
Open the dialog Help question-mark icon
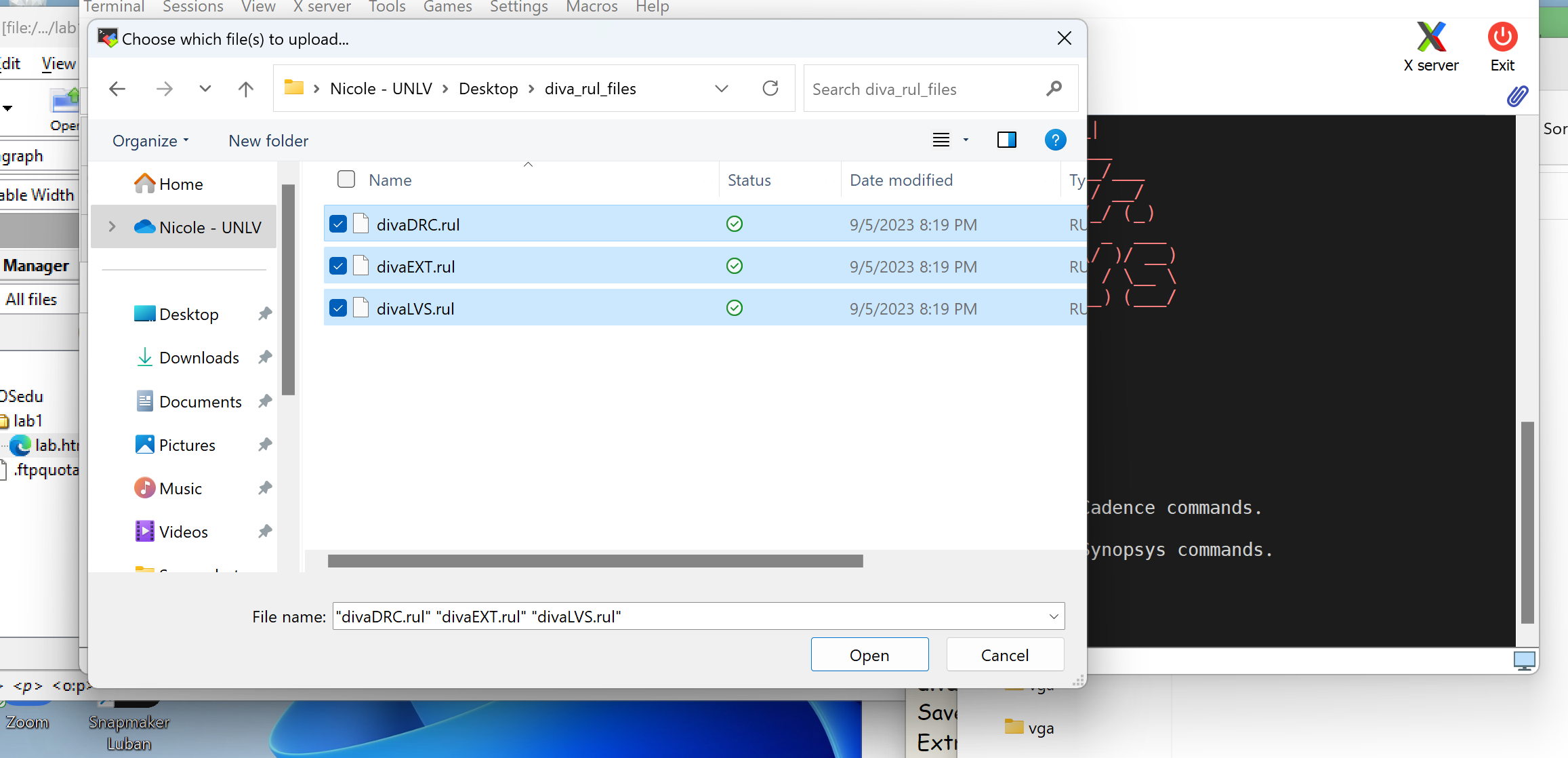1055,140
